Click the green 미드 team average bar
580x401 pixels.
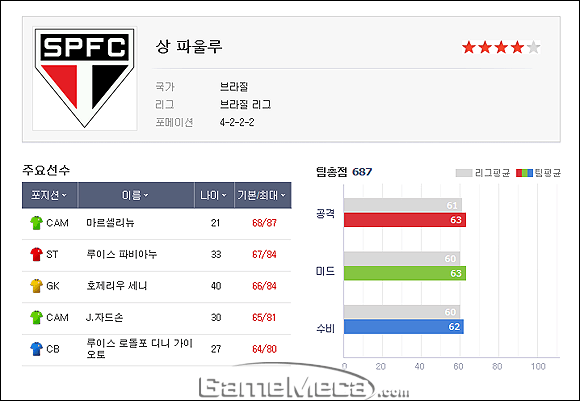click(405, 273)
